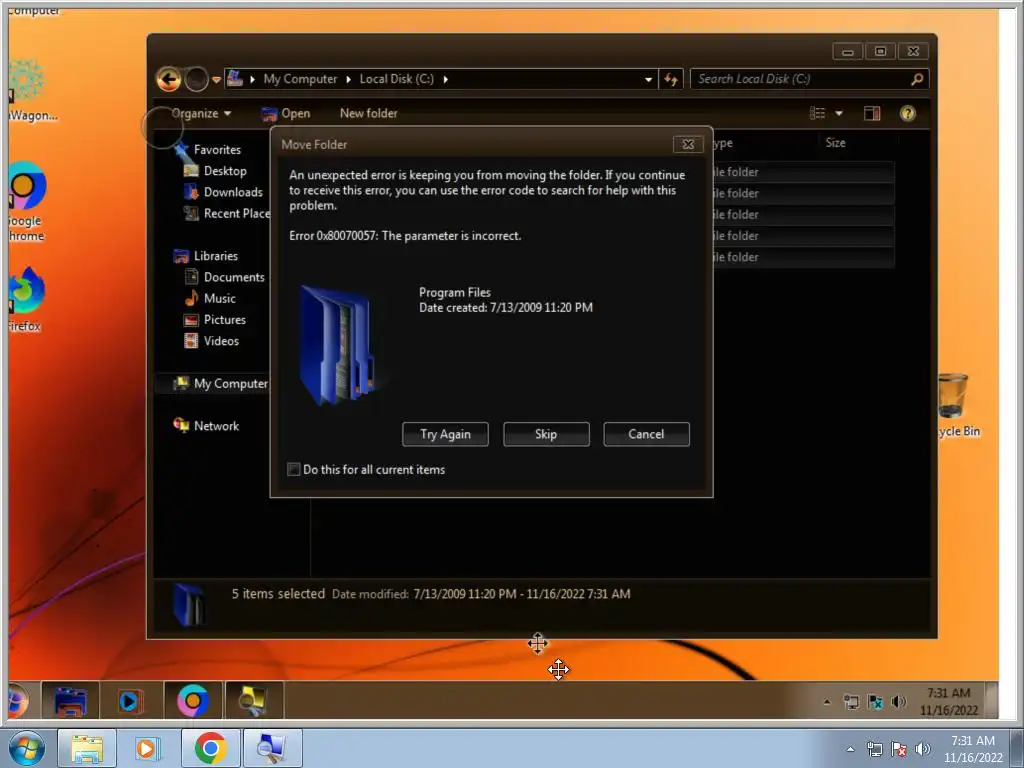Check 'Do this for all current items'
The image size is (1024, 768).
(x=294, y=470)
